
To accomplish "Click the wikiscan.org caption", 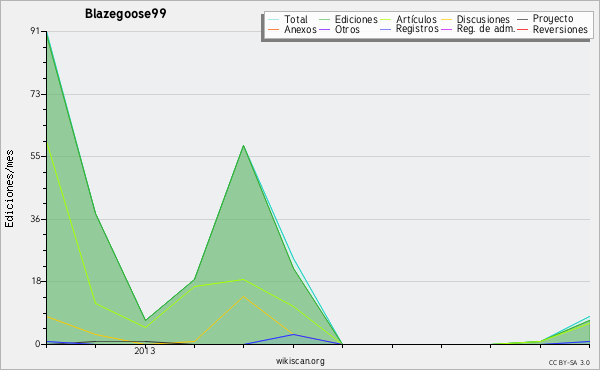I will click(x=300, y=361).
